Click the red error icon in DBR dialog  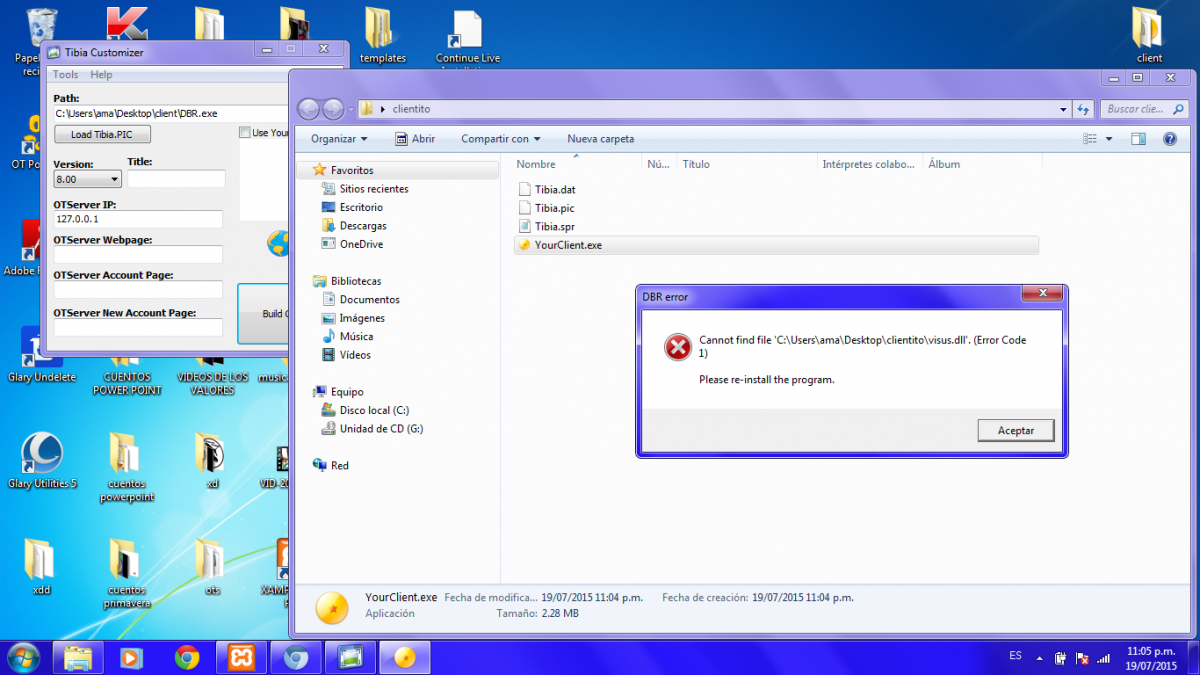point(677,347)
